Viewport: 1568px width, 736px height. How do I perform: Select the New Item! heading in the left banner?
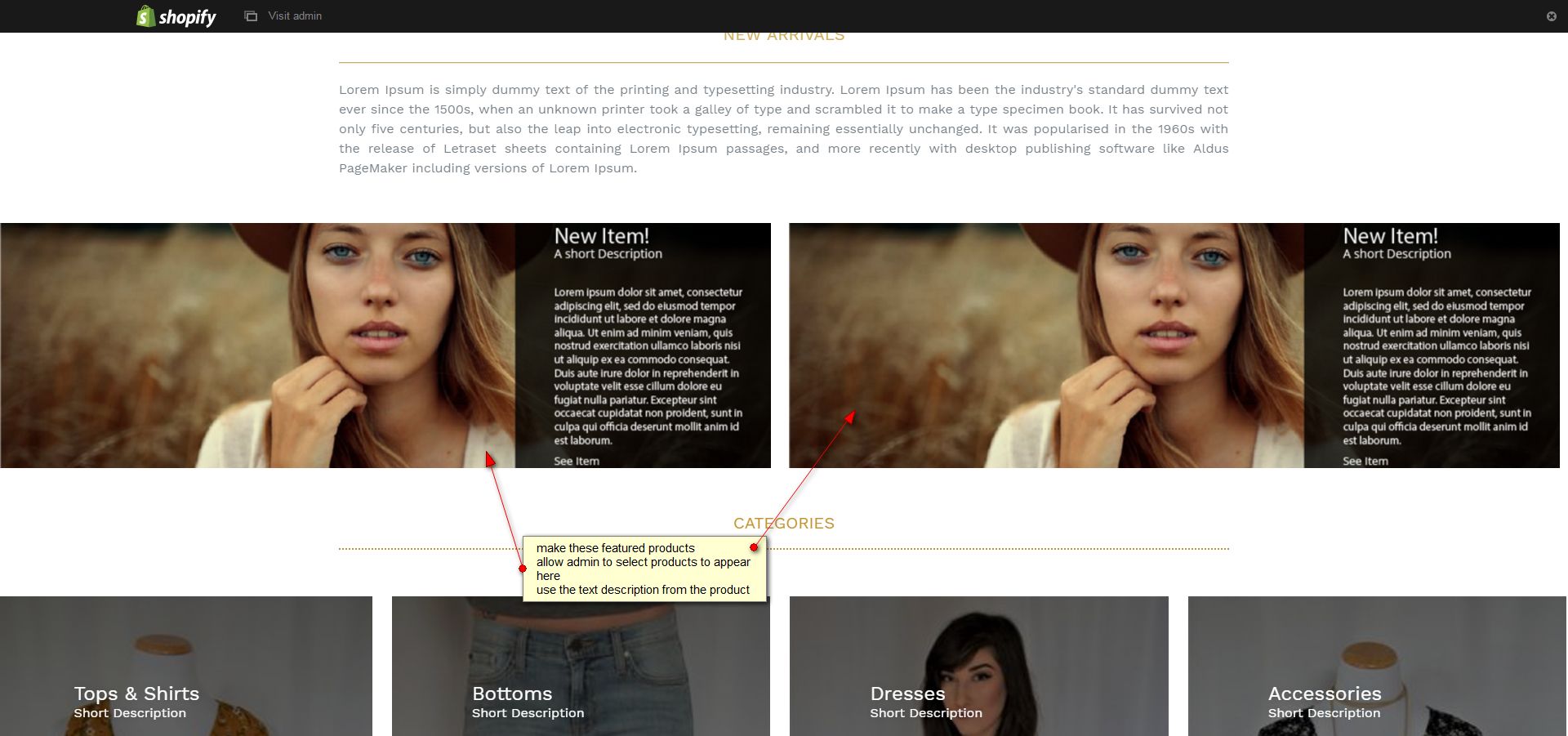click(x=602, y=236)
